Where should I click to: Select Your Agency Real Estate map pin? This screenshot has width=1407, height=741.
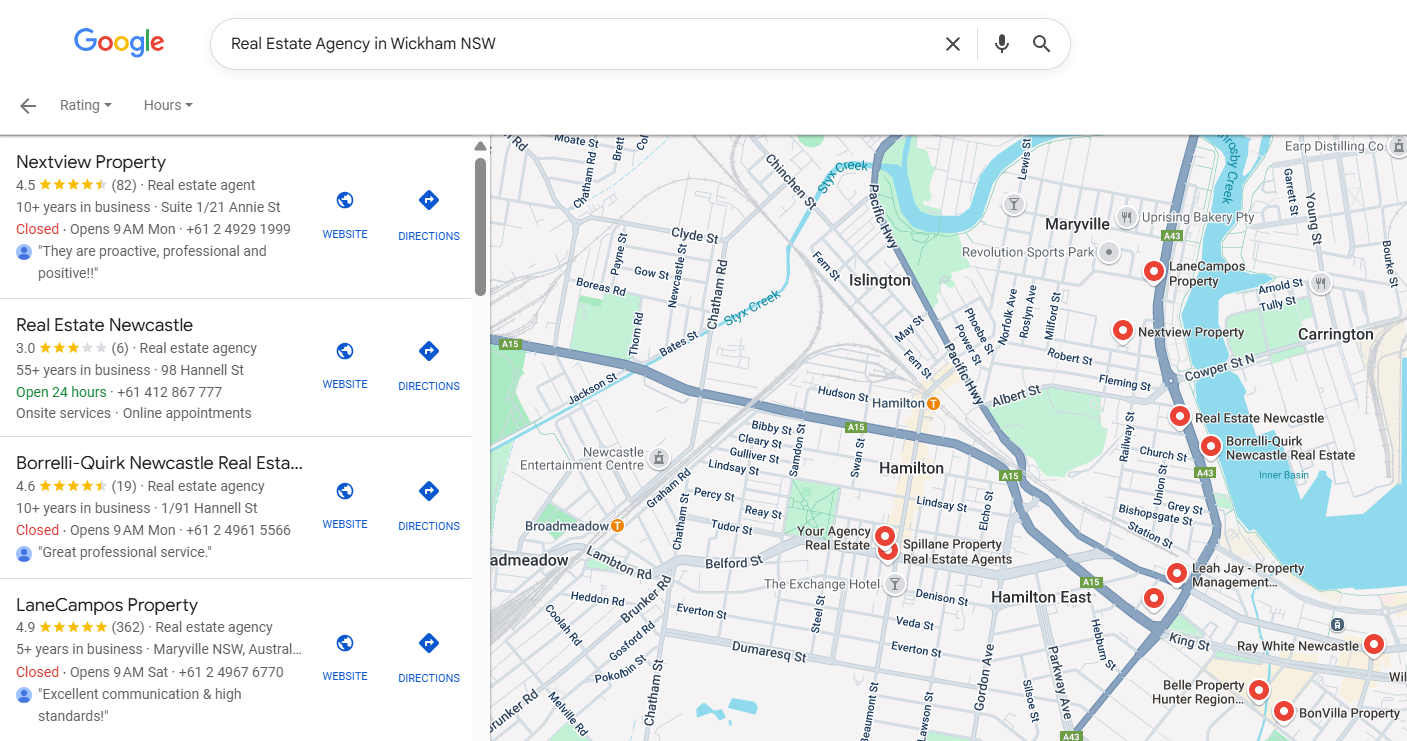(x=884, y=537)
